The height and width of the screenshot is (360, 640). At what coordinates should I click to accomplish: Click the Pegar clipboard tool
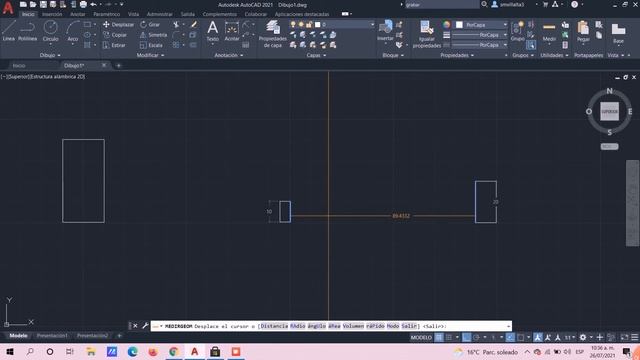[583, 31]
